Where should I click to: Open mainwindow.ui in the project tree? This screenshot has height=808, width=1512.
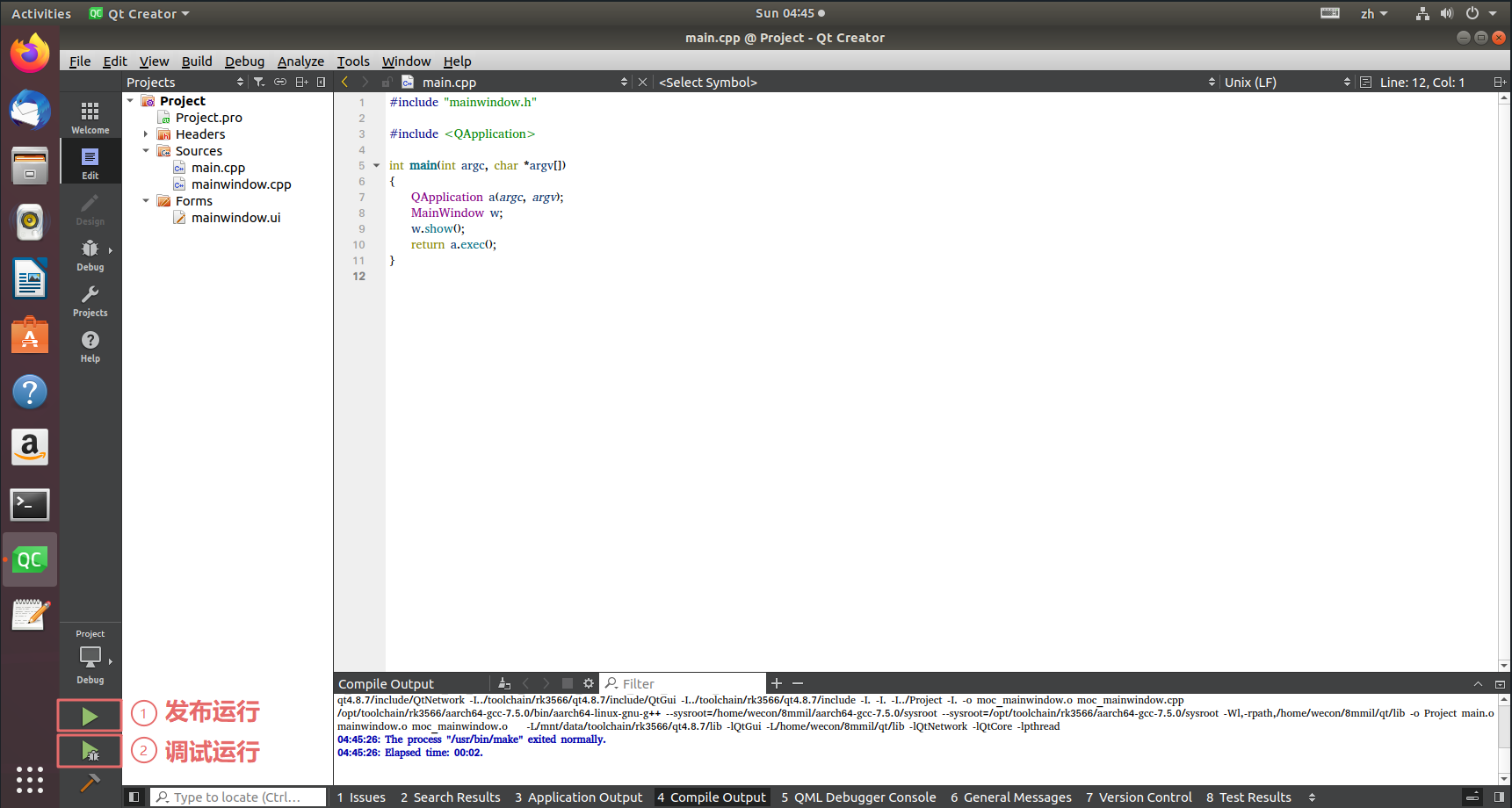tap(235, 218)
